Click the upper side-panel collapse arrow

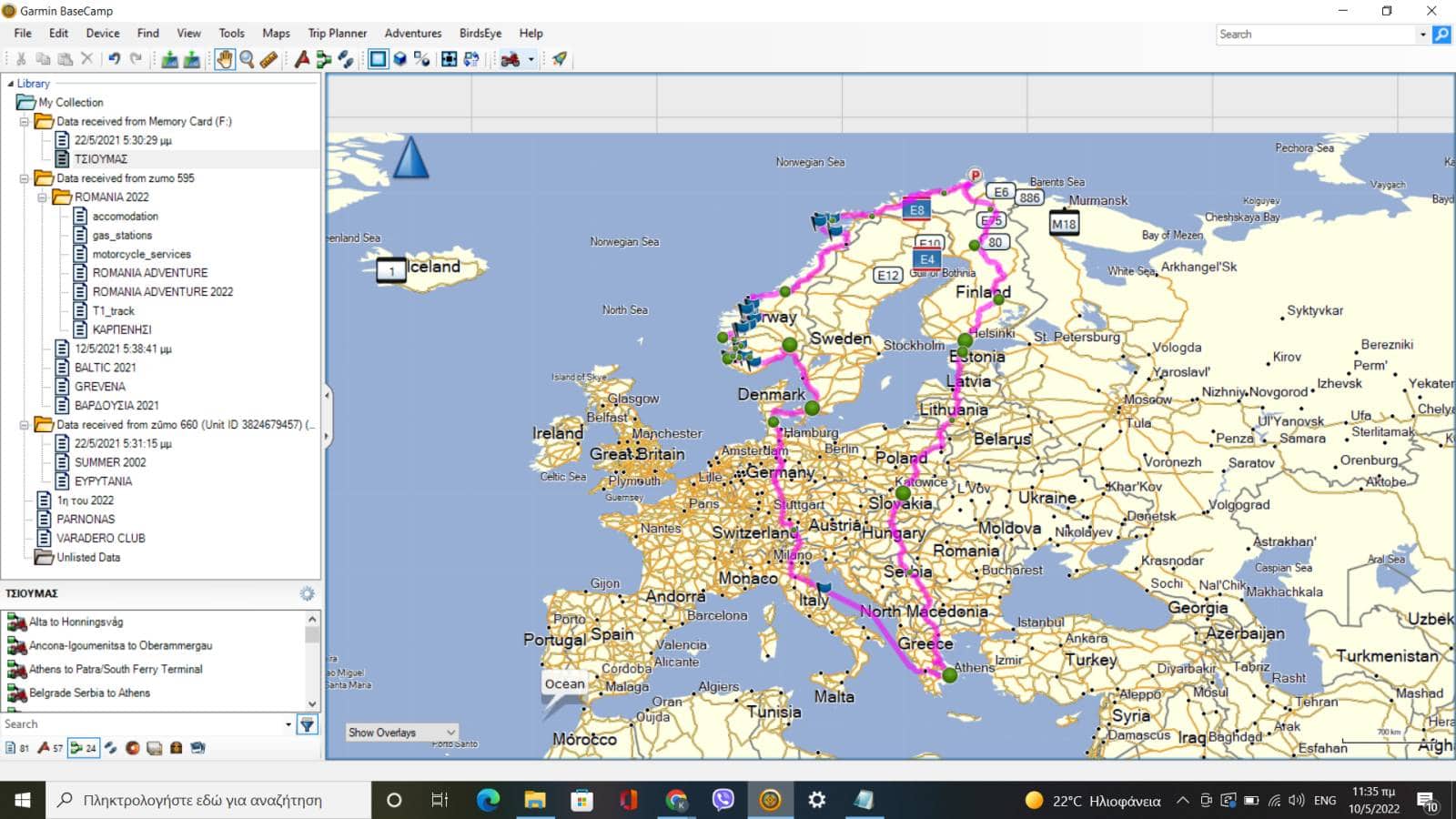pyautogui.click(x=328, y=395)
